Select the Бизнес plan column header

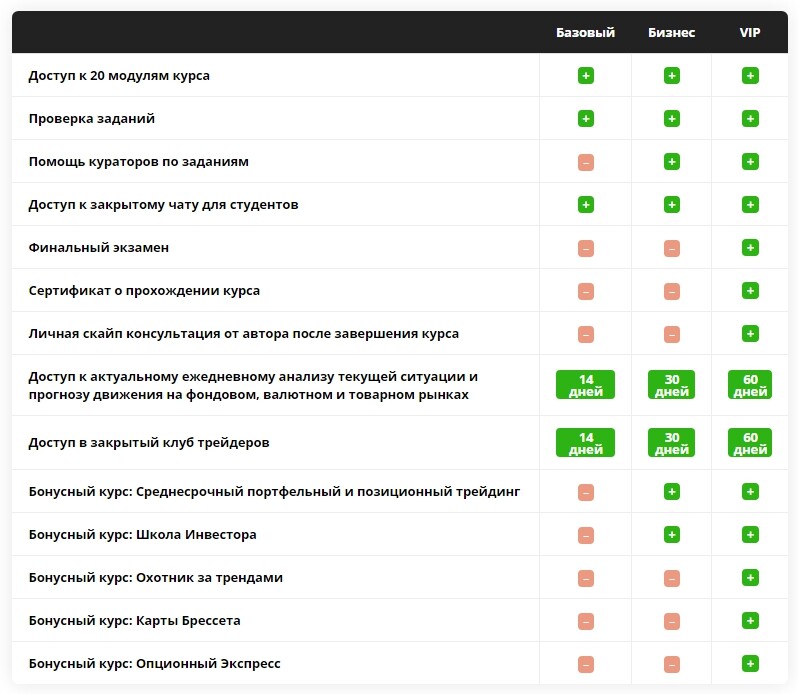[x=671, y=33]
